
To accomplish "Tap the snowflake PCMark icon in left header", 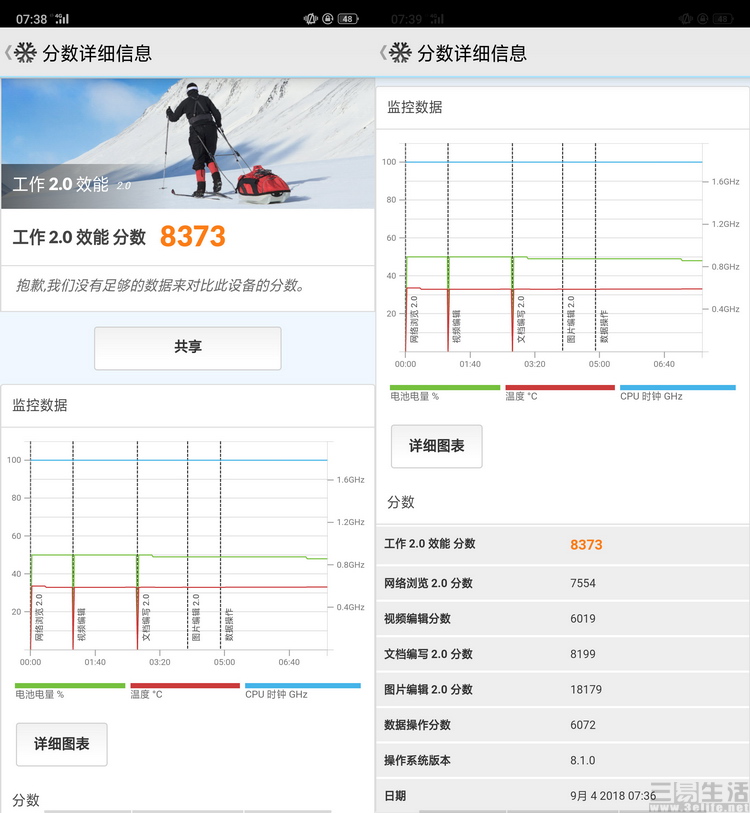I will (26, 53).
